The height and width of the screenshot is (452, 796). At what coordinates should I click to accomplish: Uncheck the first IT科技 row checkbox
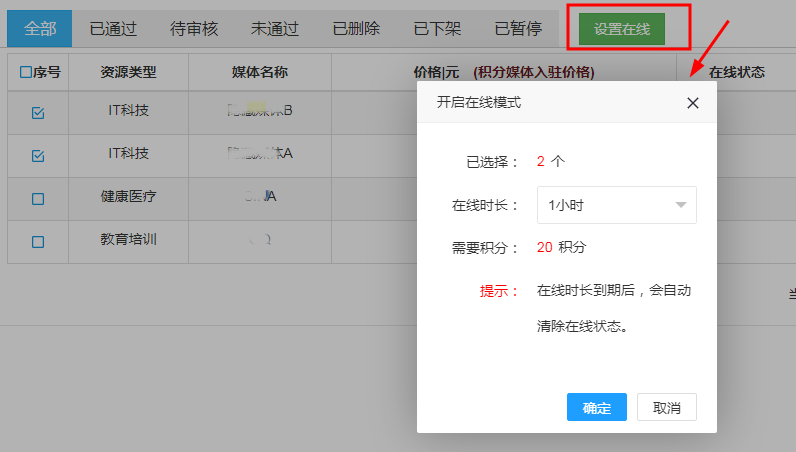pyautogui.click(x=38, y=113)
